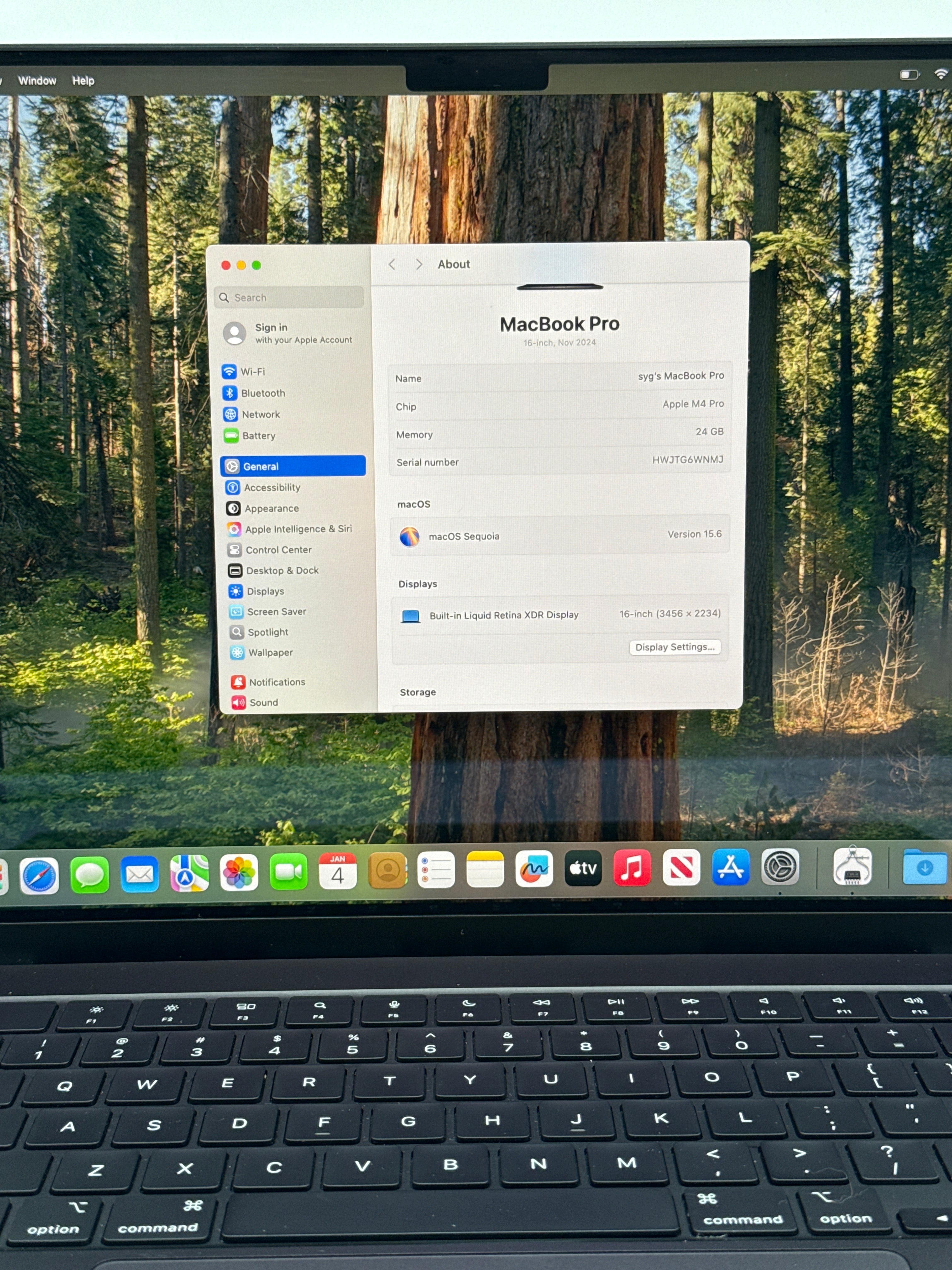Open Contacts from the Dock

387,870
